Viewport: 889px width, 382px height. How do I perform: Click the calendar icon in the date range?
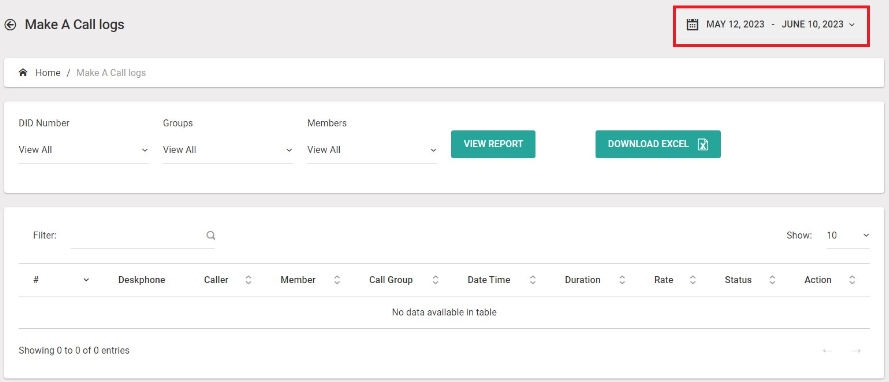(692, 24)
